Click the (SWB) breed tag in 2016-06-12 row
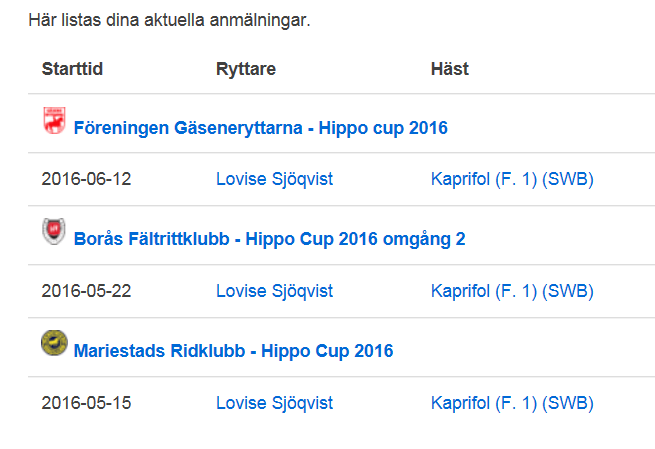 tap(567, 180)
